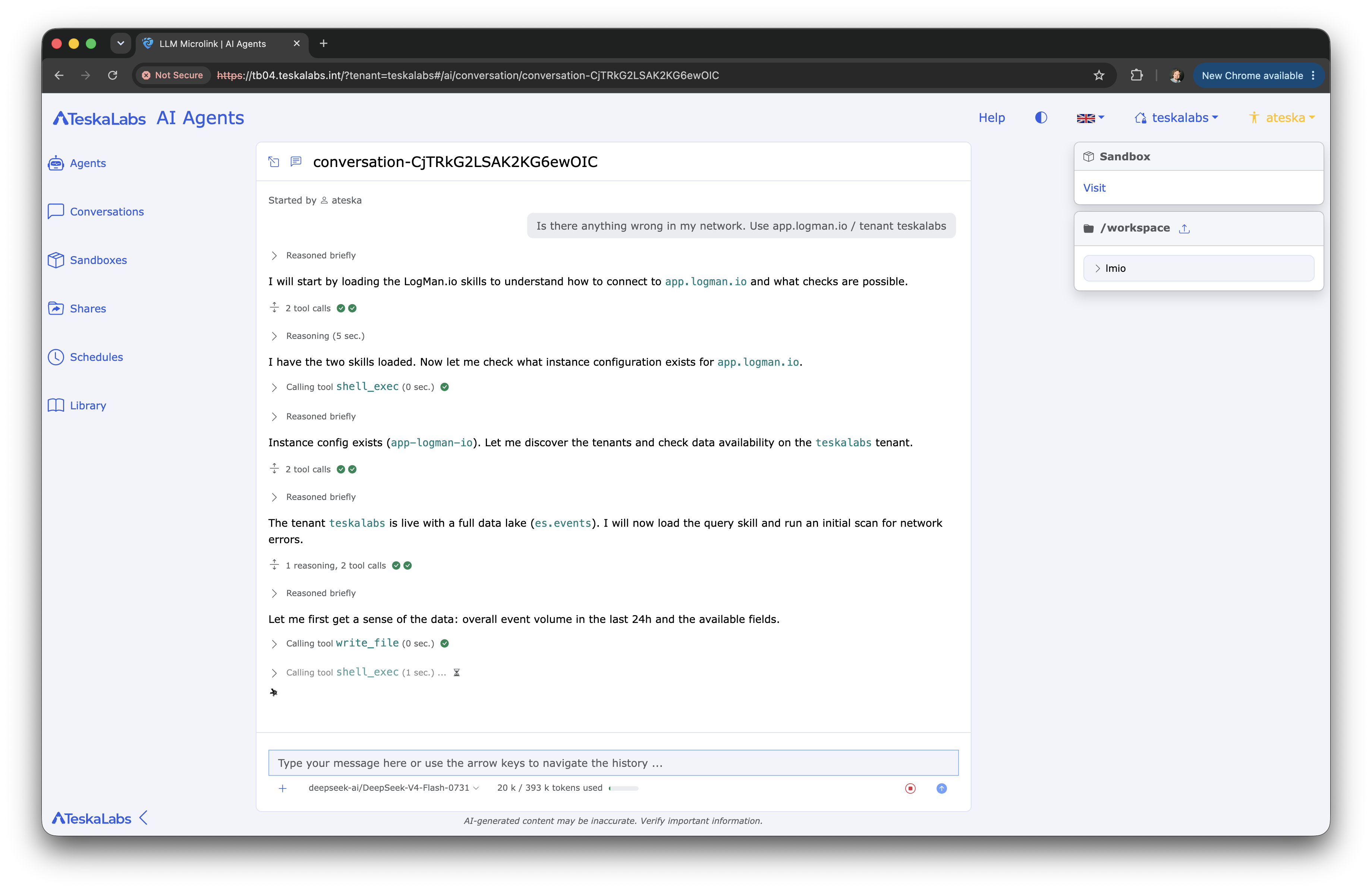1372x891 pixels.
Task: Open the language flag dropdown
Action: pos(1090,117)
